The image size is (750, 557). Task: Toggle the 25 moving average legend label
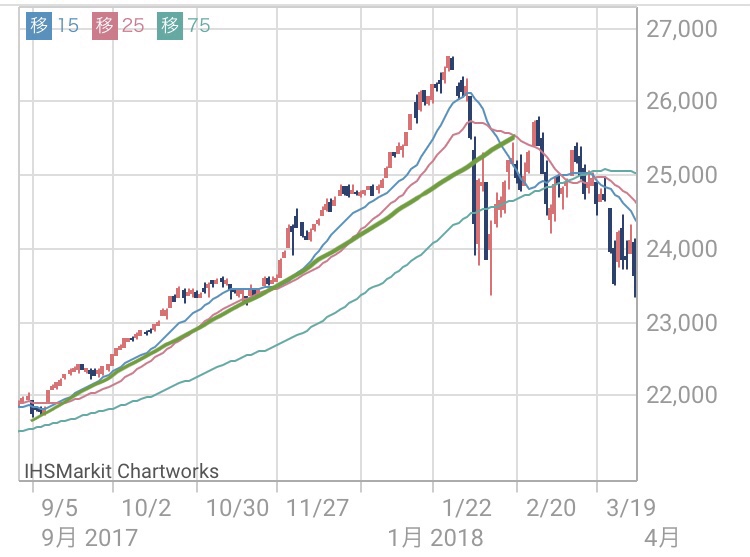[x=135, y=27]
